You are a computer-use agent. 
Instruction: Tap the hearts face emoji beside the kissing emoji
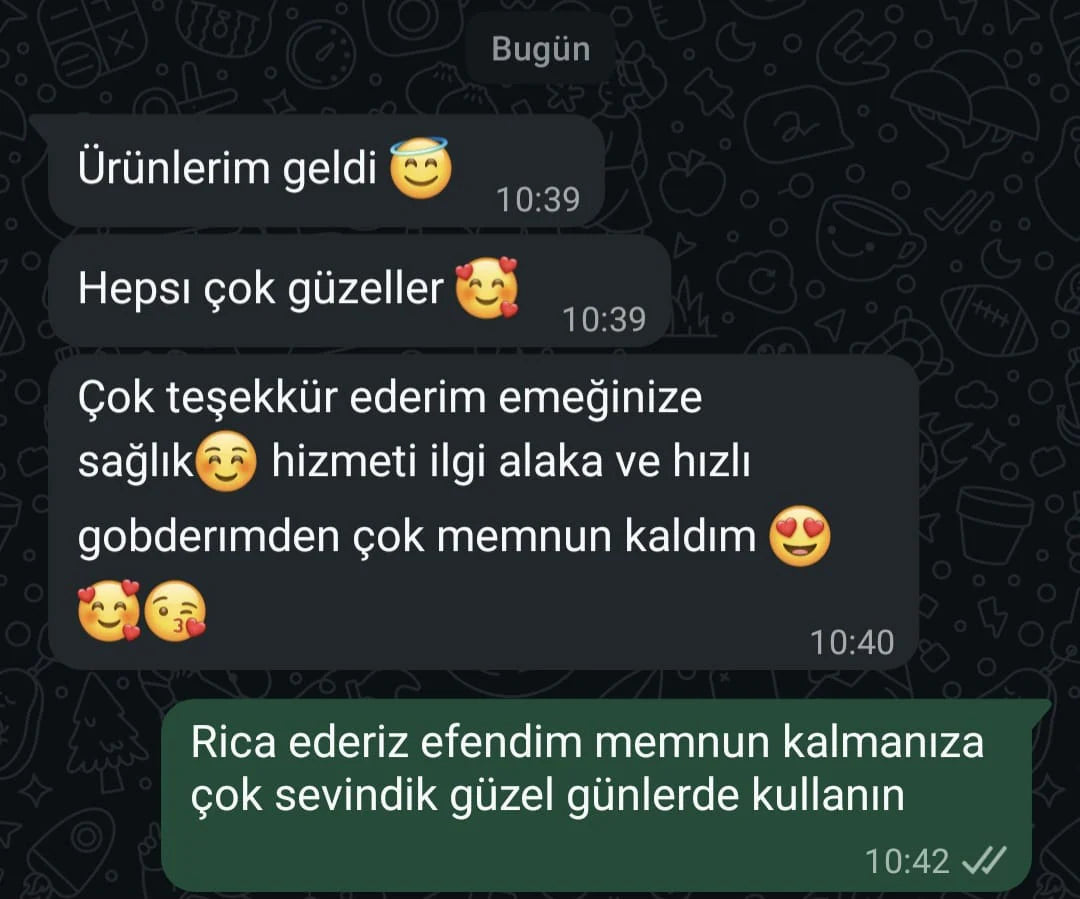tap(109, 612)
